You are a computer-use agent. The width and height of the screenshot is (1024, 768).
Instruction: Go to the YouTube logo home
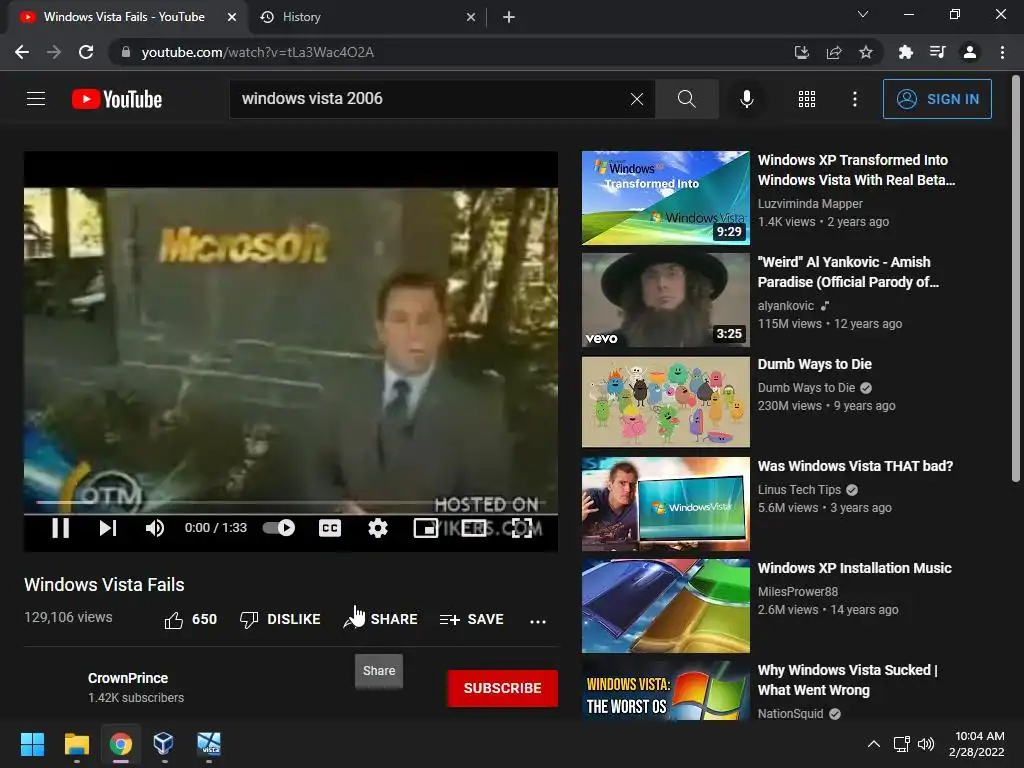[x=117, y=99]
